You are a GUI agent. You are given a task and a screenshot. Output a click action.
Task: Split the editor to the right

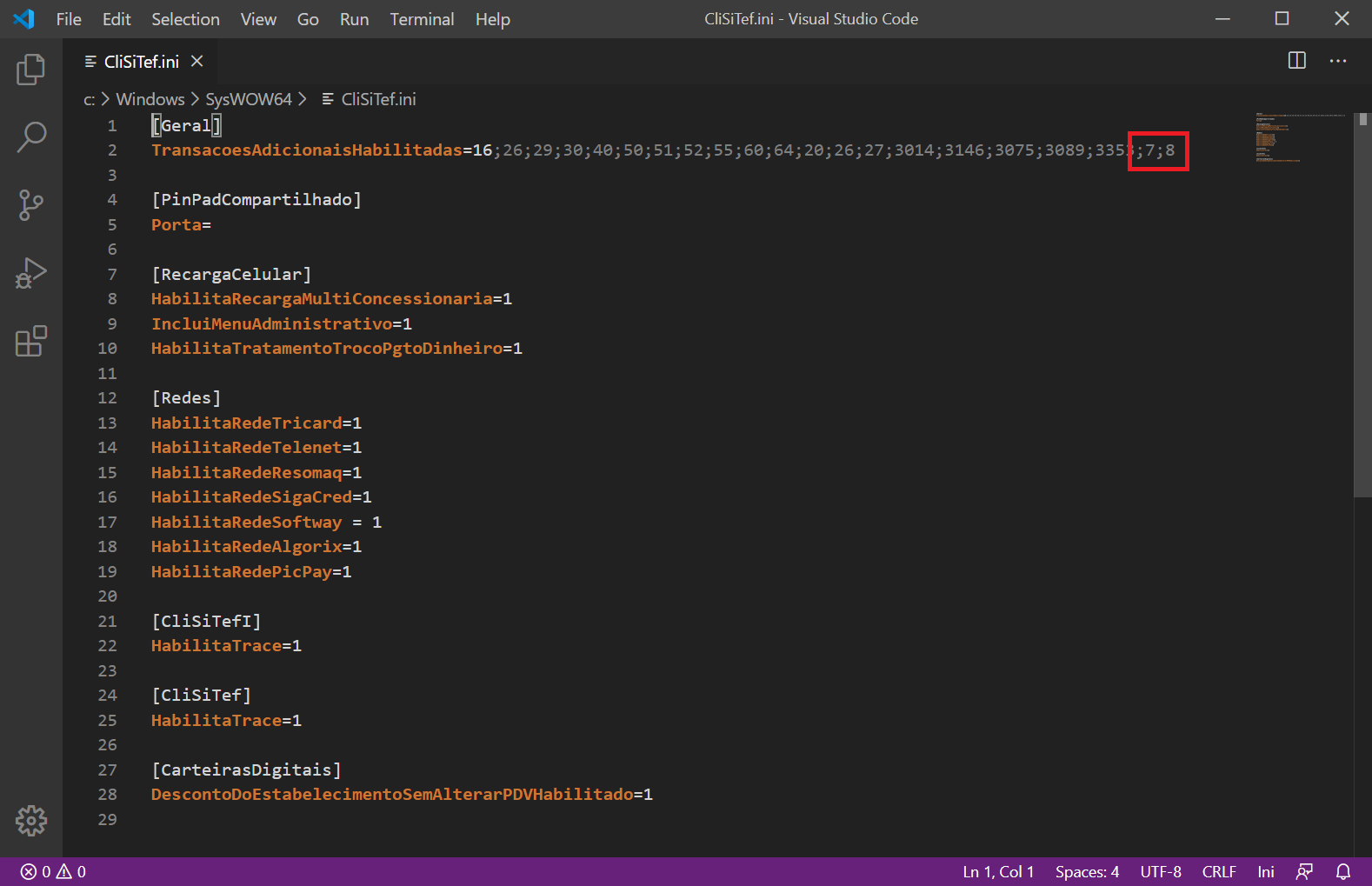pos(1296,61)
